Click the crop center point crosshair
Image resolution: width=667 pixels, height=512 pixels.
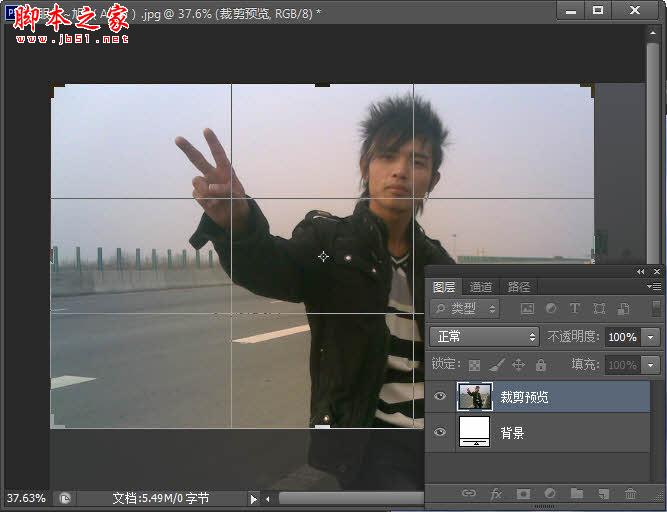click(x=323, y=256)
